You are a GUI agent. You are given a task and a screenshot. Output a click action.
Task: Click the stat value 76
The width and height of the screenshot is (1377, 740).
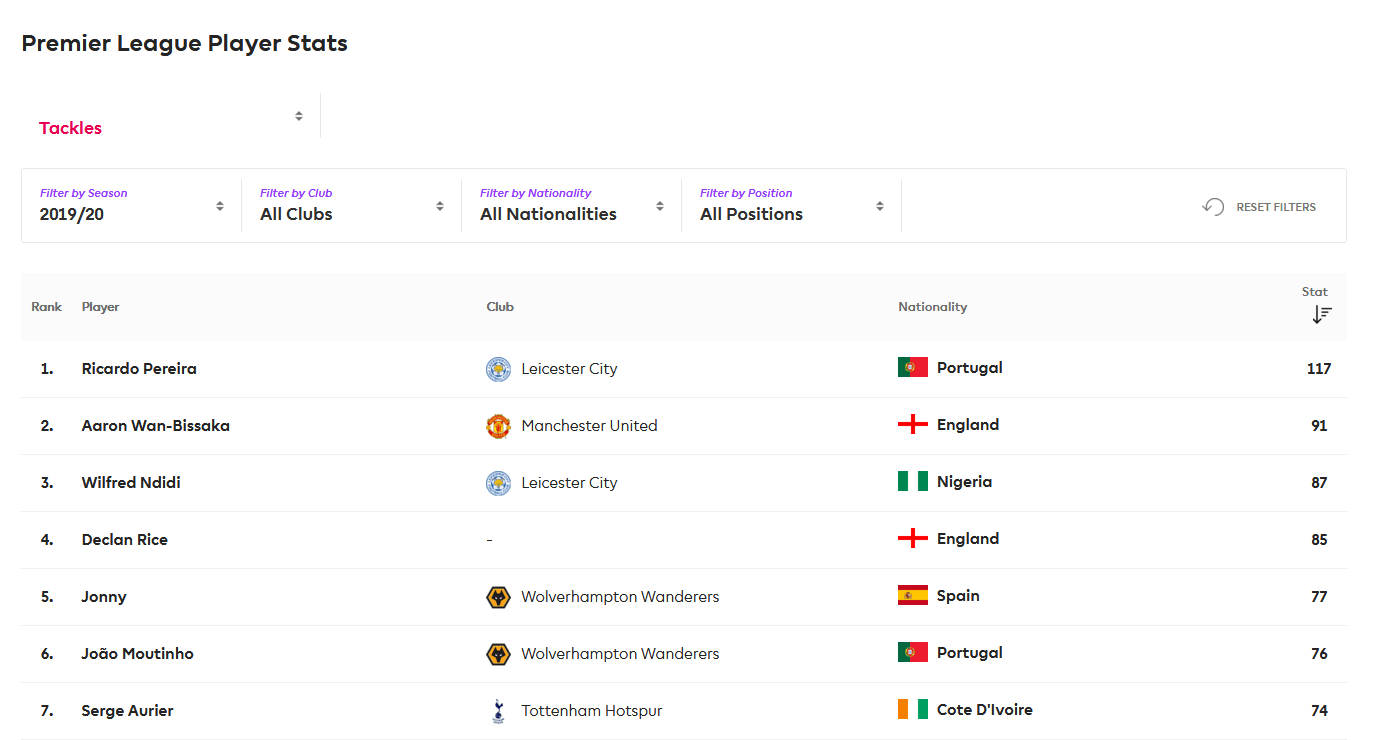tap(1319, 654)
